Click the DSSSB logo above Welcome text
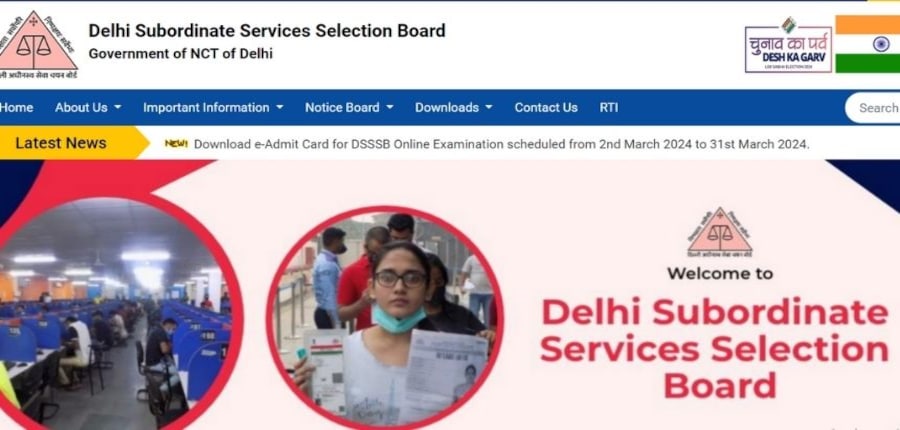Viewport: 900px width, 430px height. click(720, 232)
